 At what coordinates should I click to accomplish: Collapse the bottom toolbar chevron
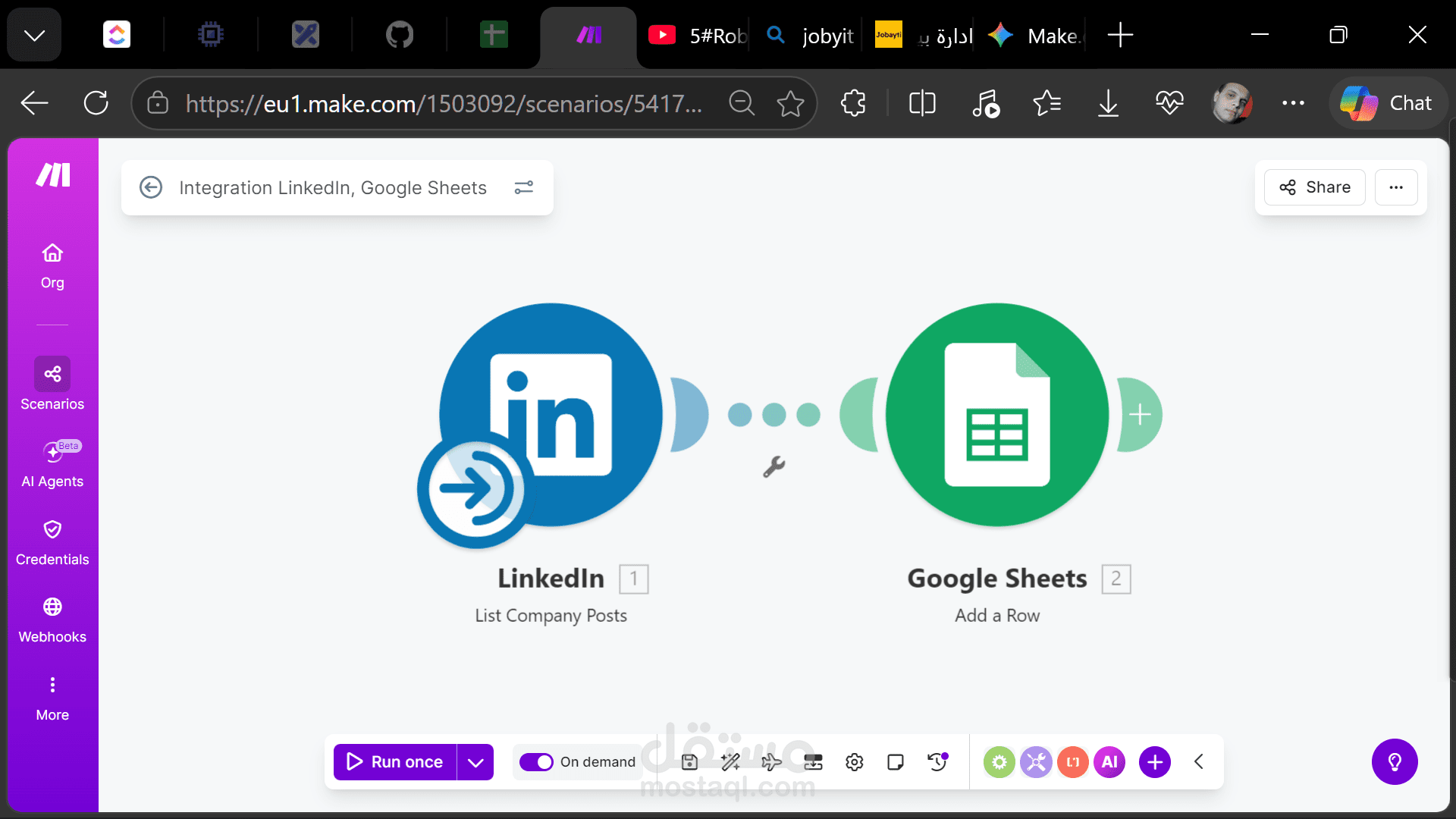1199,761
